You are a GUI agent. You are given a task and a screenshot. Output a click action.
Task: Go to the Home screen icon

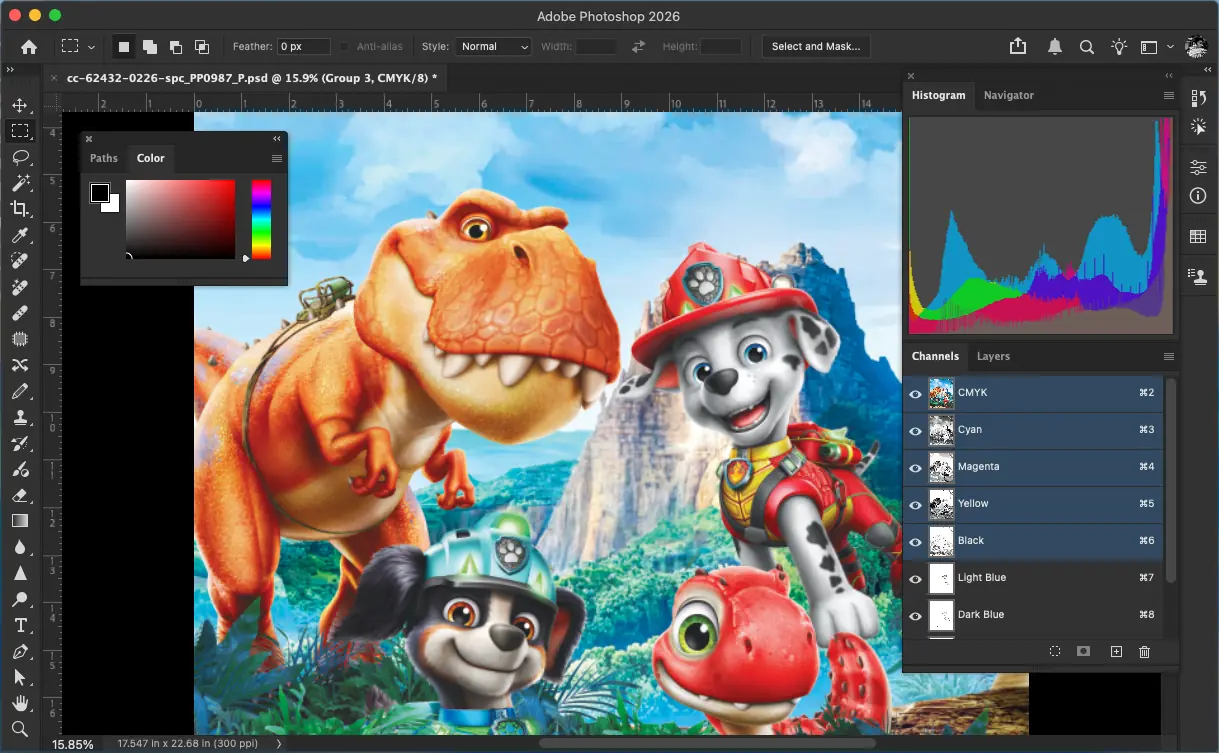[x=29, y=46]
